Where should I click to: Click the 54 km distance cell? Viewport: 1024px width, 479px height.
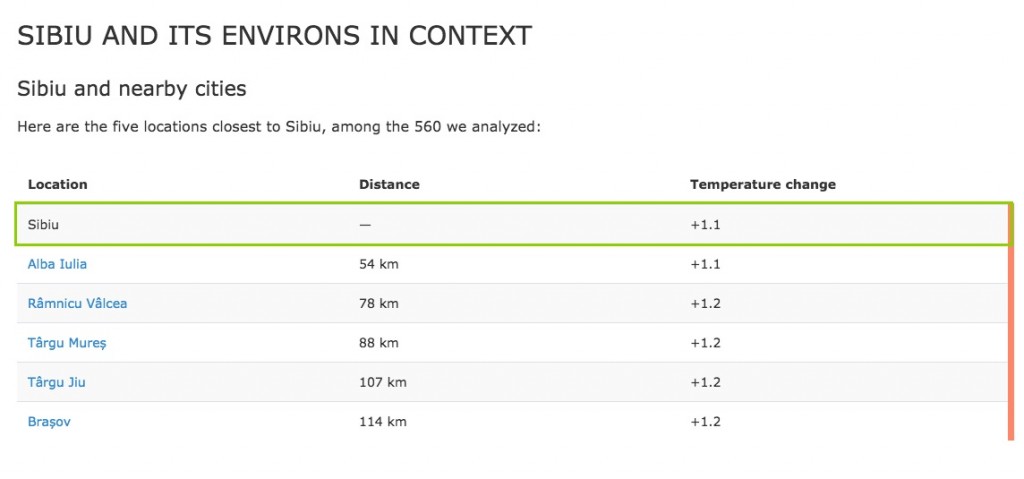[x=379, y=264]
